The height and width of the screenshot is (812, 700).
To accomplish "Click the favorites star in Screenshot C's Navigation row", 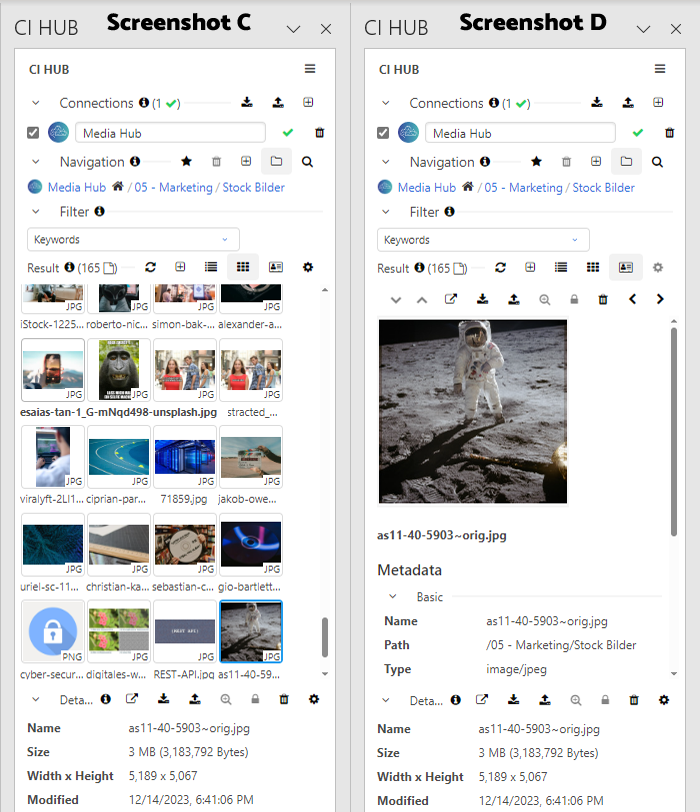I will pos(186,162).
